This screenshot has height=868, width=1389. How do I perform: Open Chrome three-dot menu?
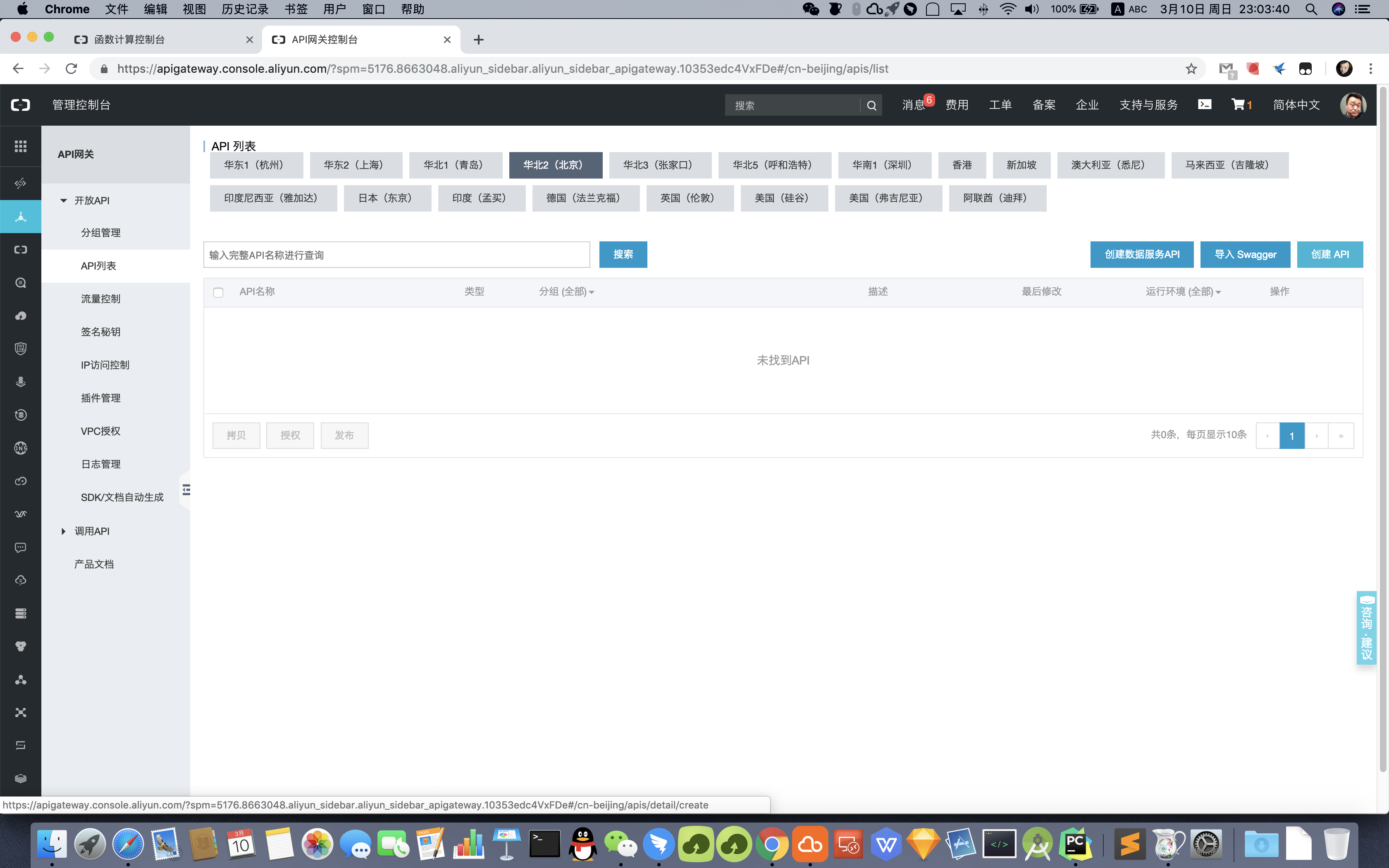[x=1371, y=69]
